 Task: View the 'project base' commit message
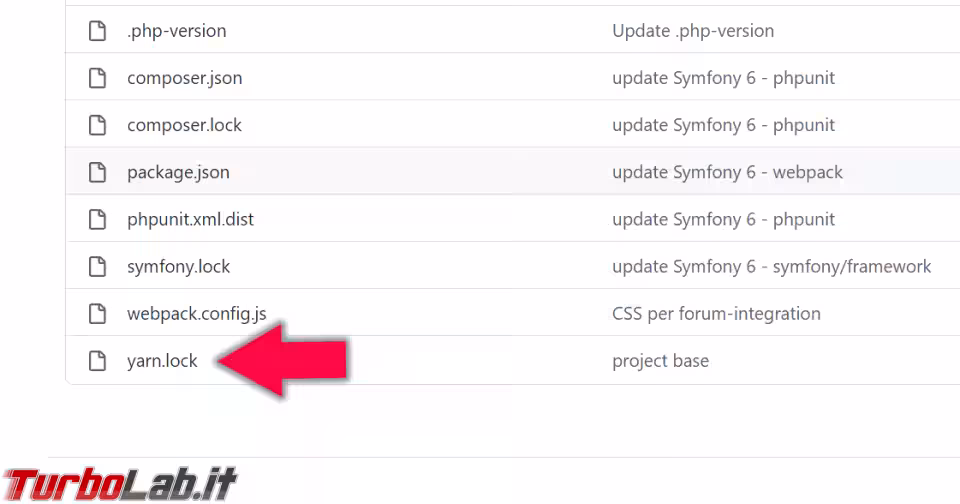click(x=661, y=361)
